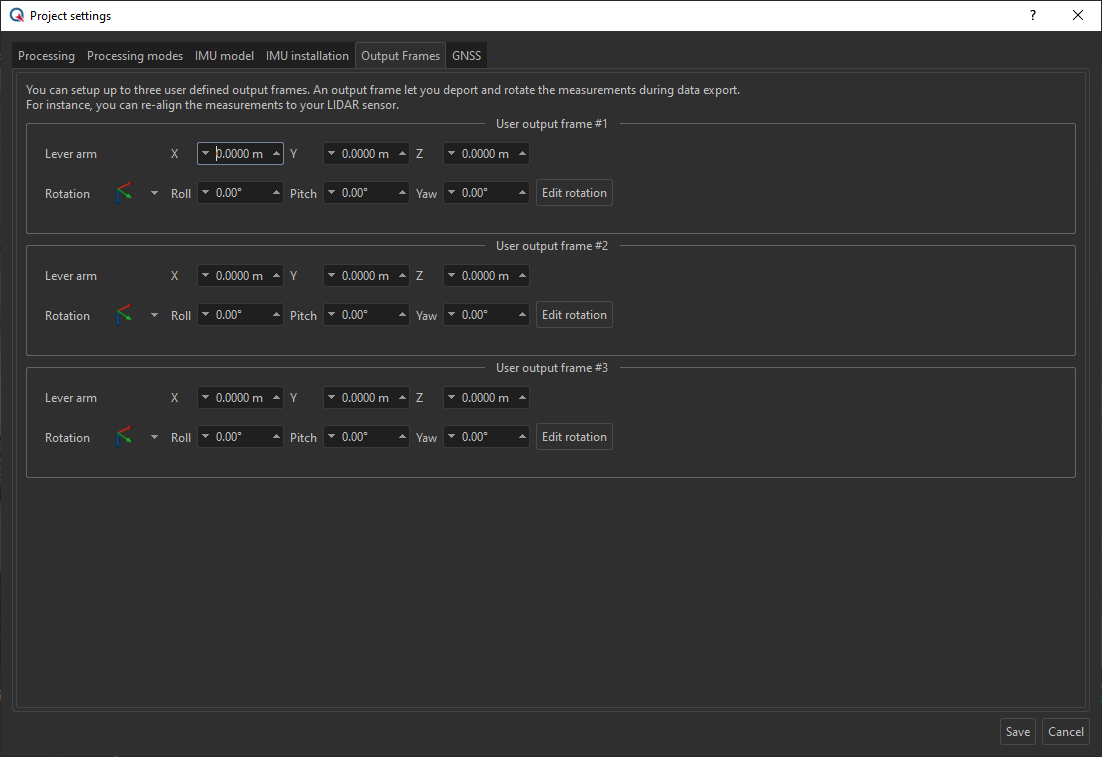Decrease frame #1 Roll angle value
This screenshot has width=1102, height=757.
(205, 193)
